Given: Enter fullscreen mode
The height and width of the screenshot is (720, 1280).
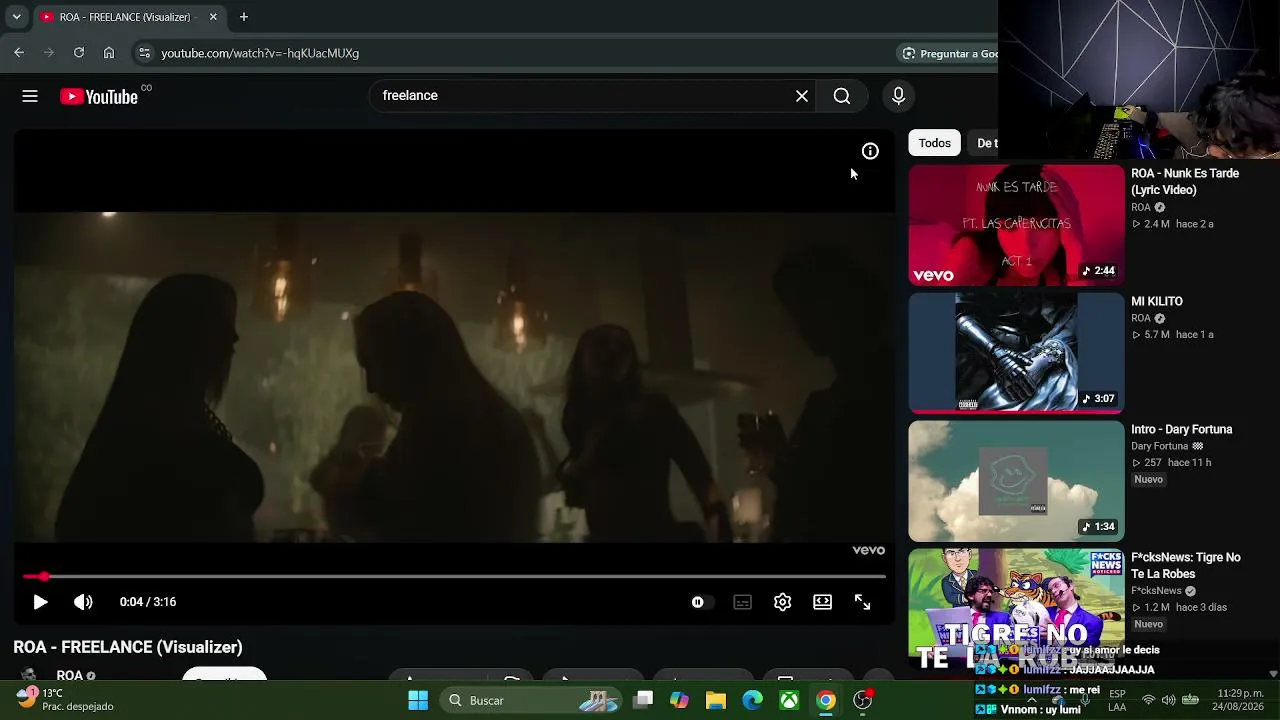Looking at the screenshot, I should [862, 602].
